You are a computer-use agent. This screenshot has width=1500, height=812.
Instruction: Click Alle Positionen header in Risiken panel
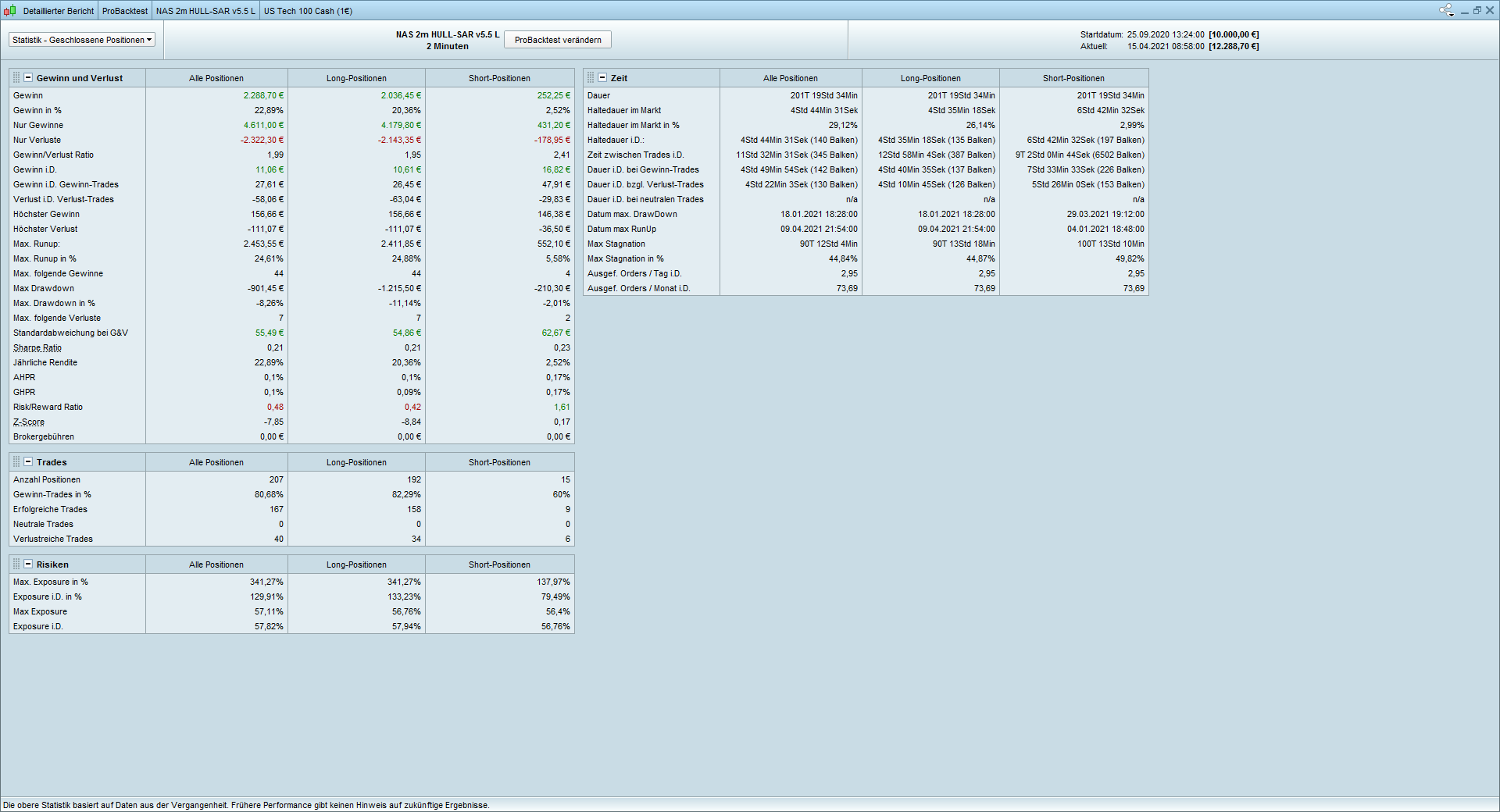pos(216,564)
